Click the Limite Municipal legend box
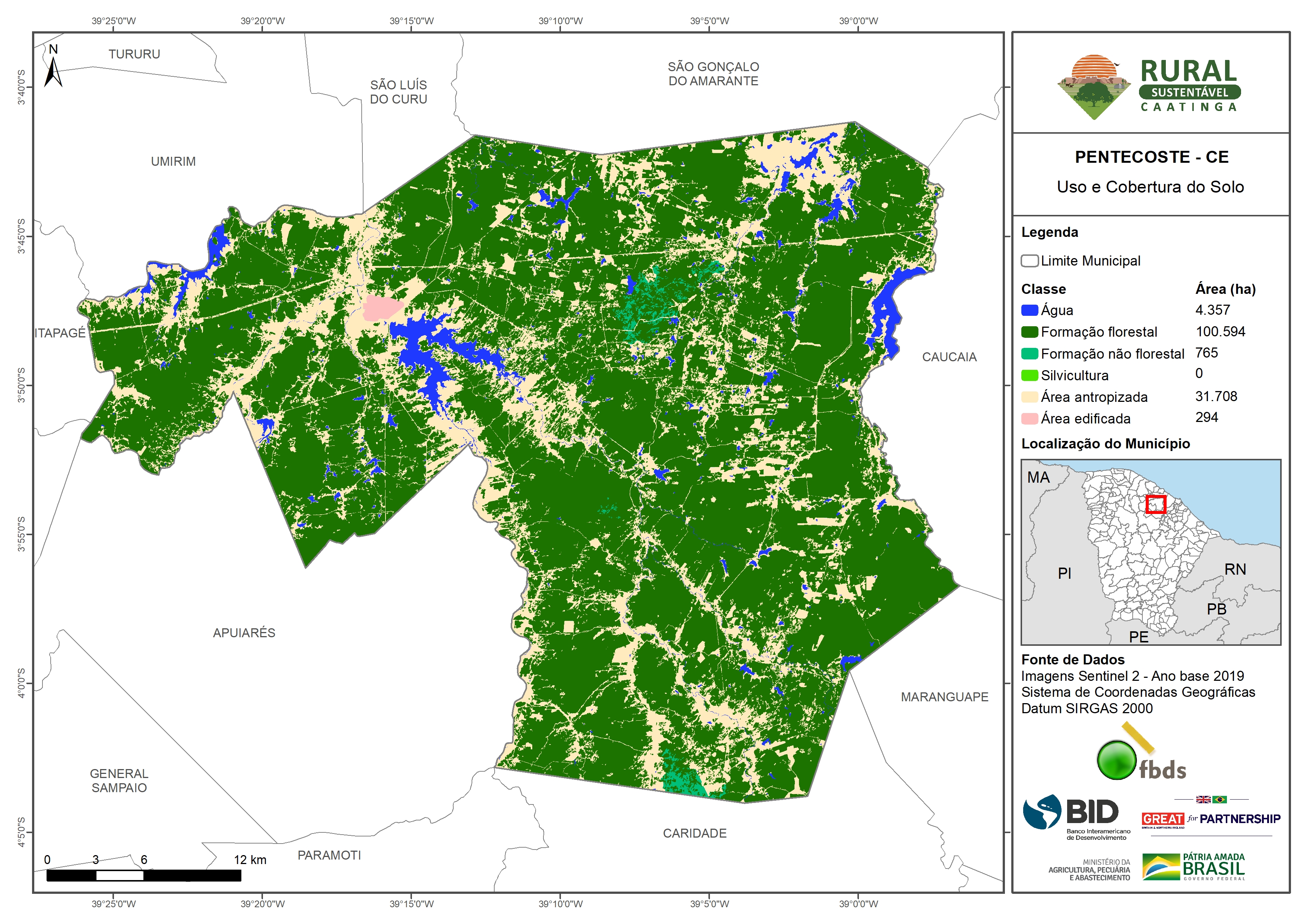 [x=1029, y=261]
